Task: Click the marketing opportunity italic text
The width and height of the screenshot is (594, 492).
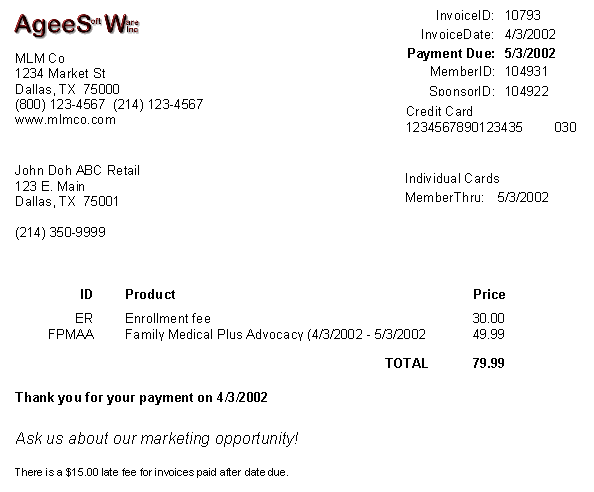Action: (157, 439)
